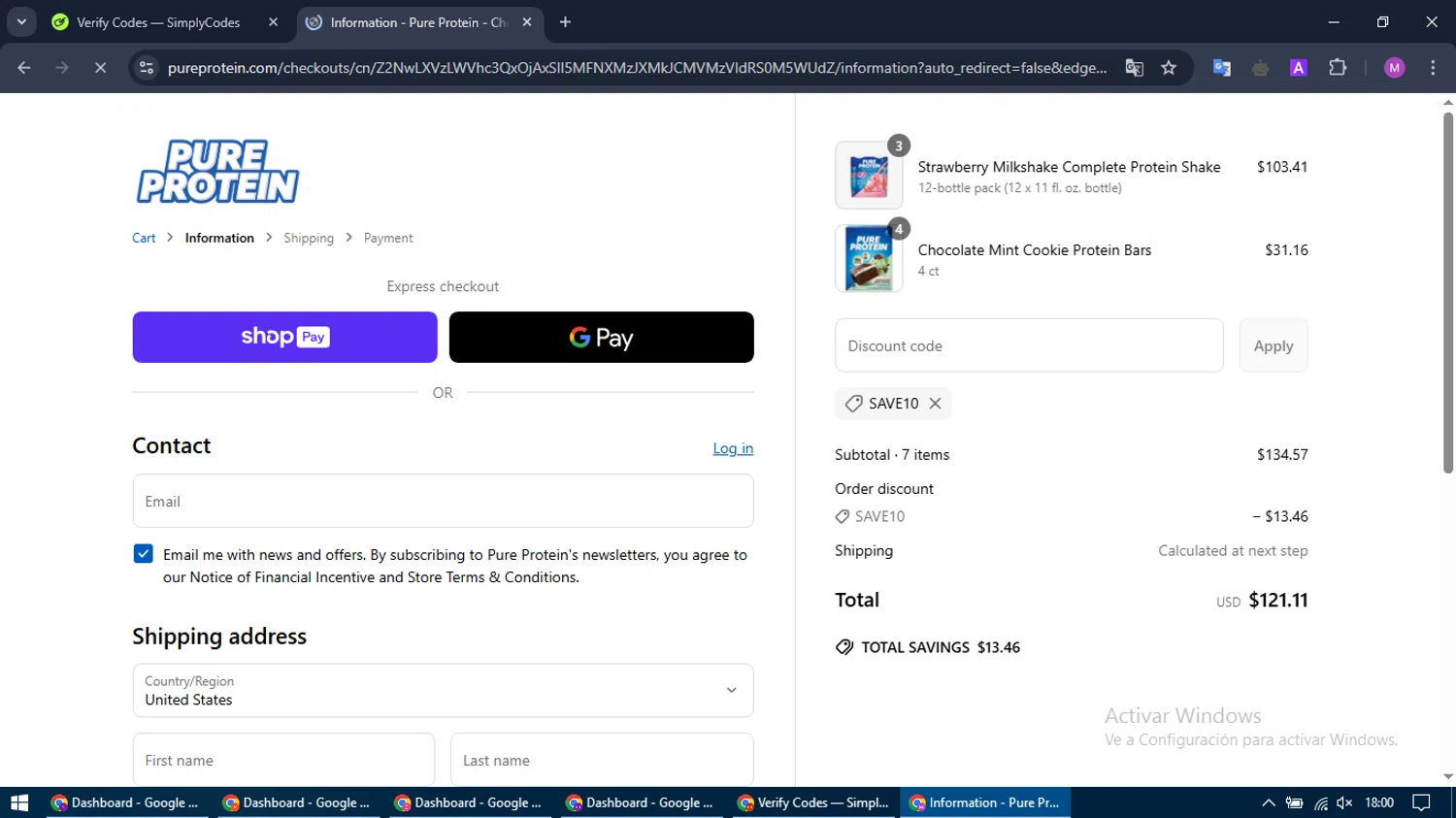Open the tab search dropdown arrow
The image size is (1456, 818).
[x=21, y=22]
